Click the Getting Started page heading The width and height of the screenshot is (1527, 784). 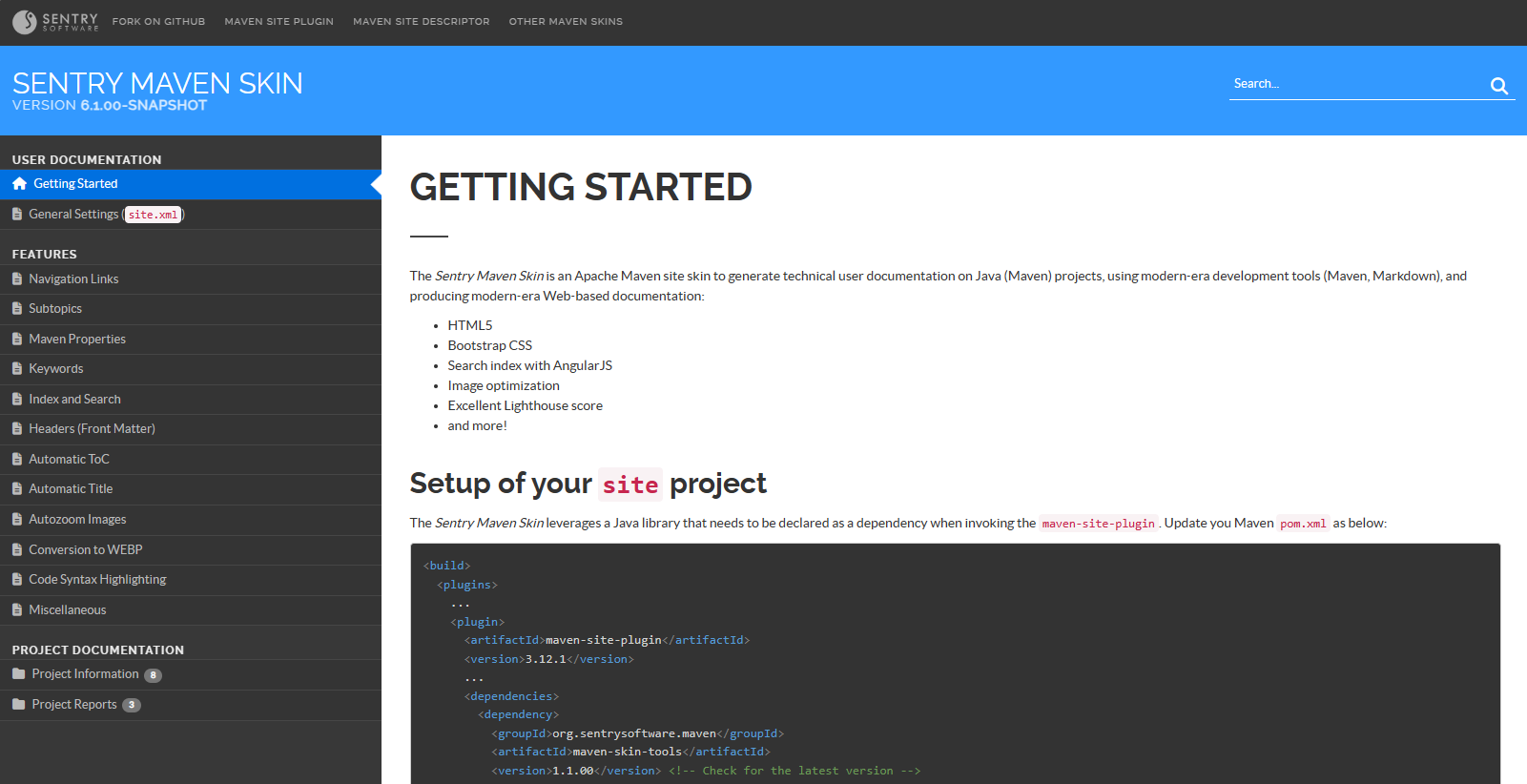coord(581,187)
